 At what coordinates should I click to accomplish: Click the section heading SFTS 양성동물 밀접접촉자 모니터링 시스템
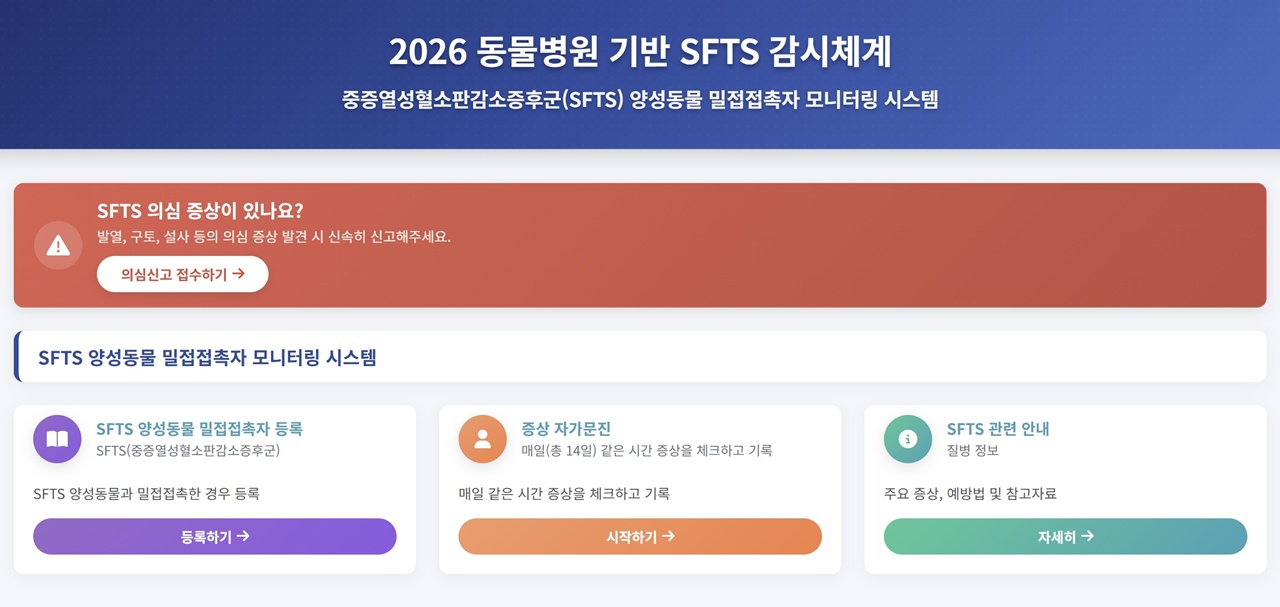pos(207,357)
